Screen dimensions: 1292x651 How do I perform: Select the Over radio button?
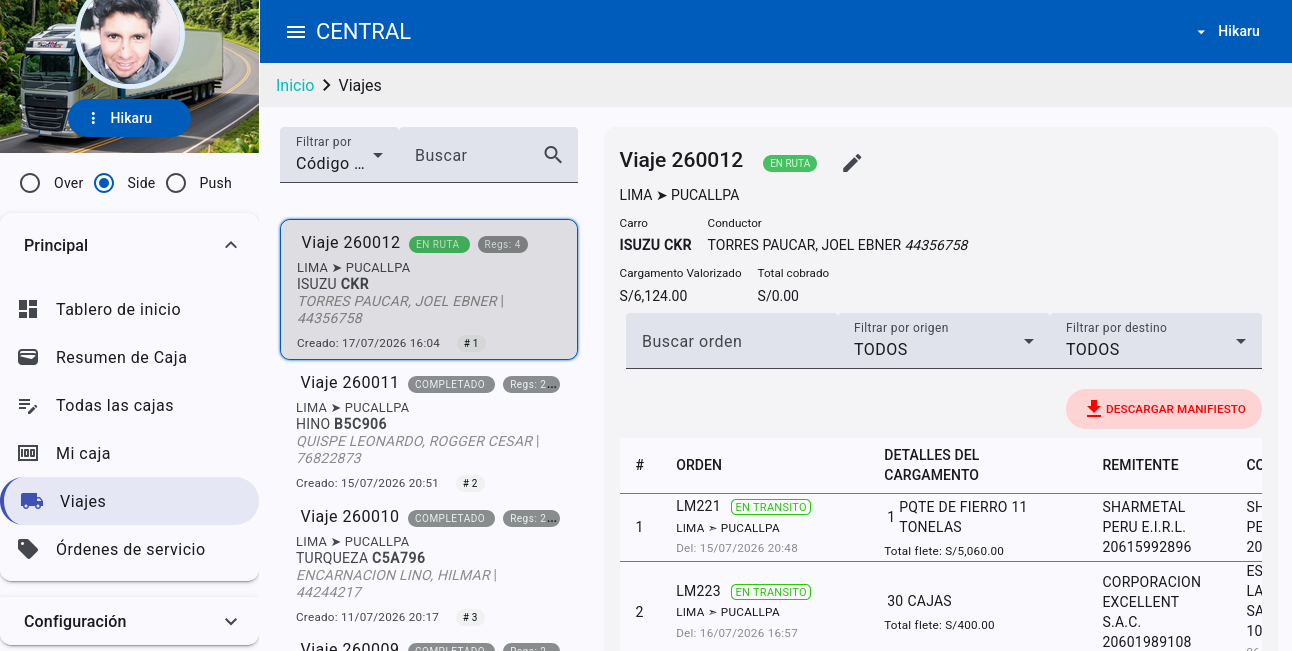(30, 183)
